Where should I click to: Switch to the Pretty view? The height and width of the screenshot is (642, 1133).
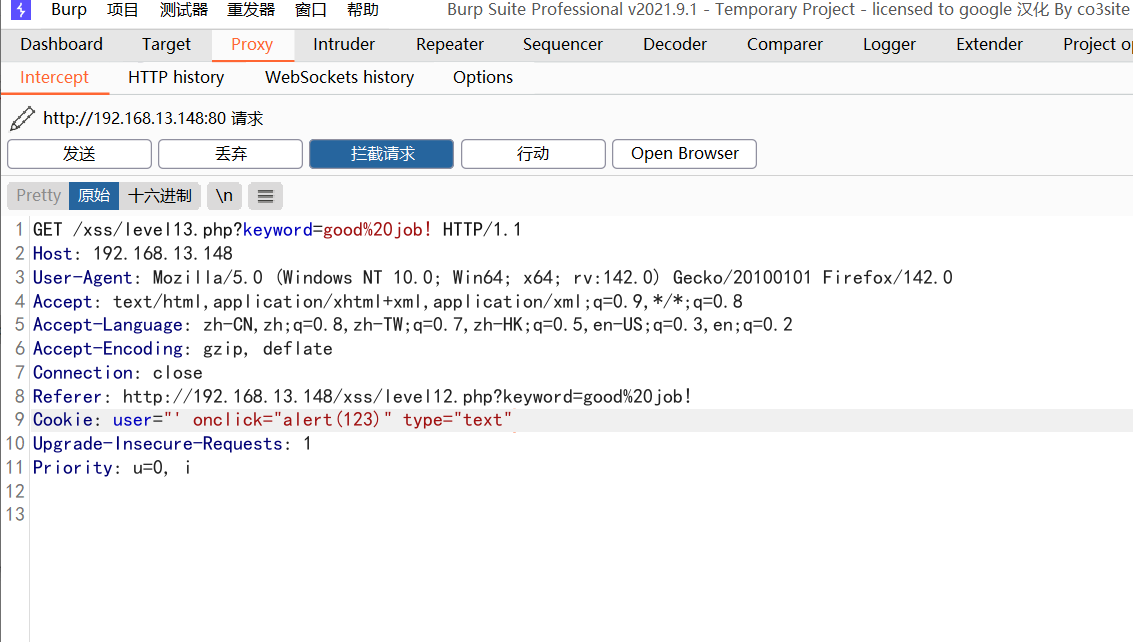(x=38, y=196)
